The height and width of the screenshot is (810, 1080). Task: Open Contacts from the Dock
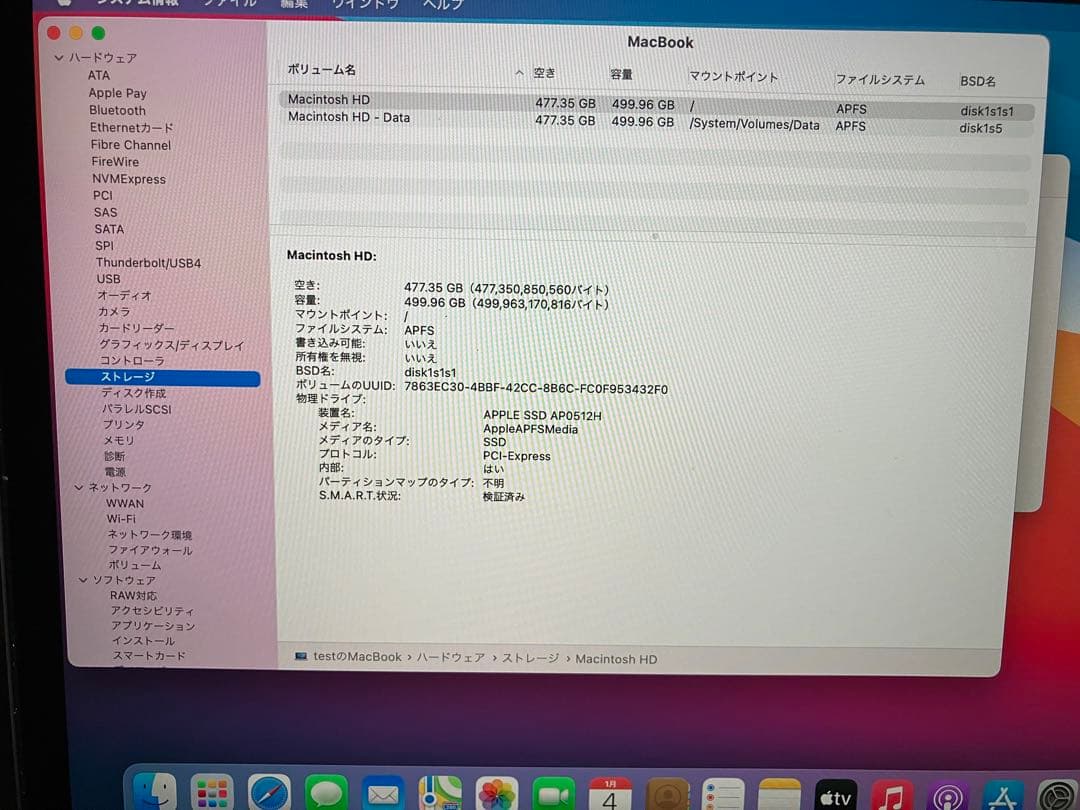click(x=667, y=797)
